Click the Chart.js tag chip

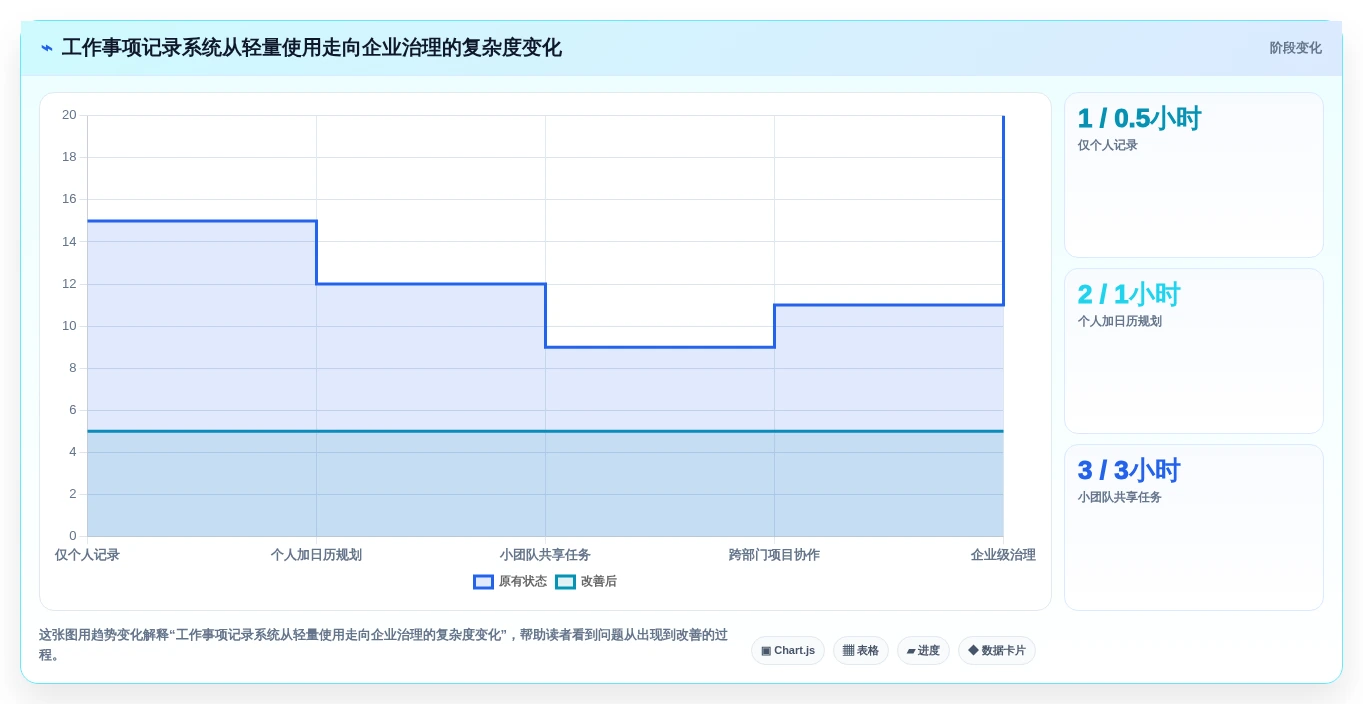point(788,651)
